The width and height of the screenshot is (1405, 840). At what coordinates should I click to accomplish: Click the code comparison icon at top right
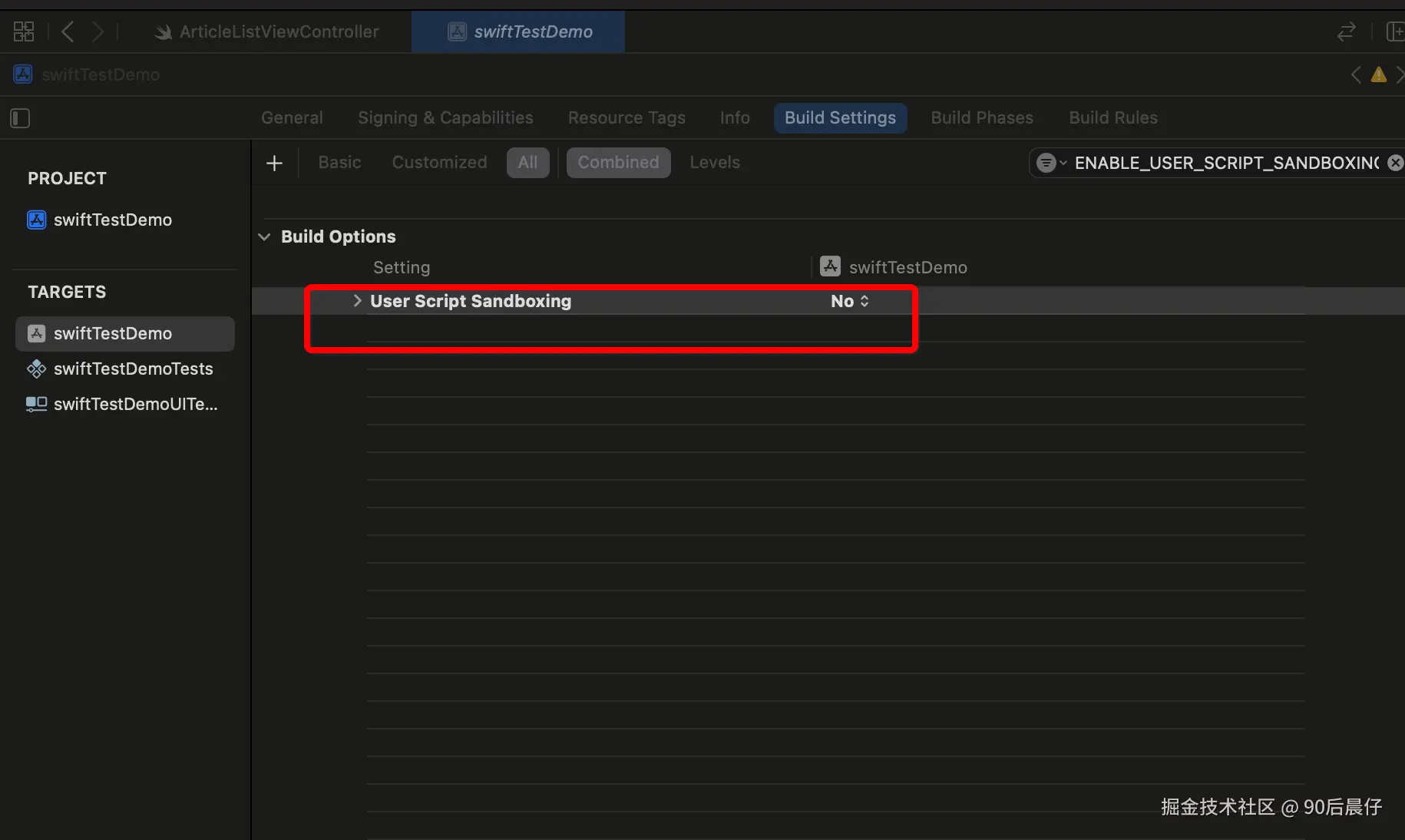point(1346,31)
